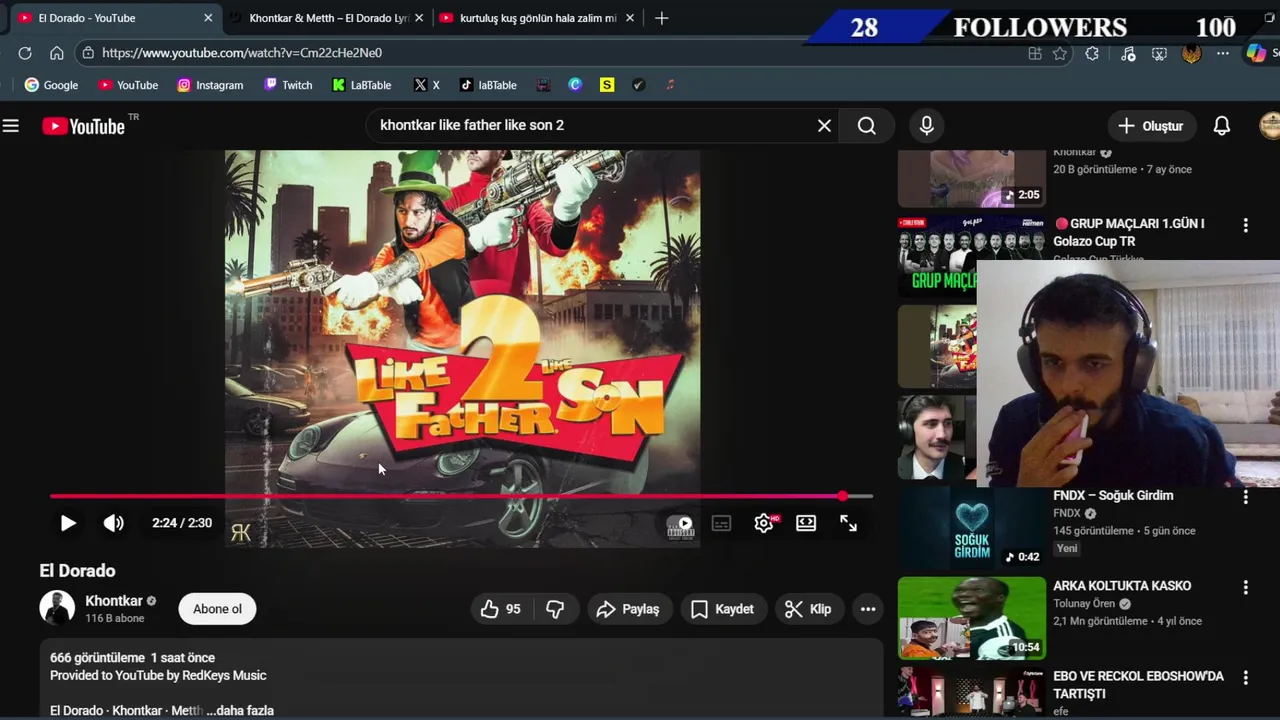The height and width of the screenshot is (720, 1280).
Task: Open the X bookmark
Action: point(427,85)
